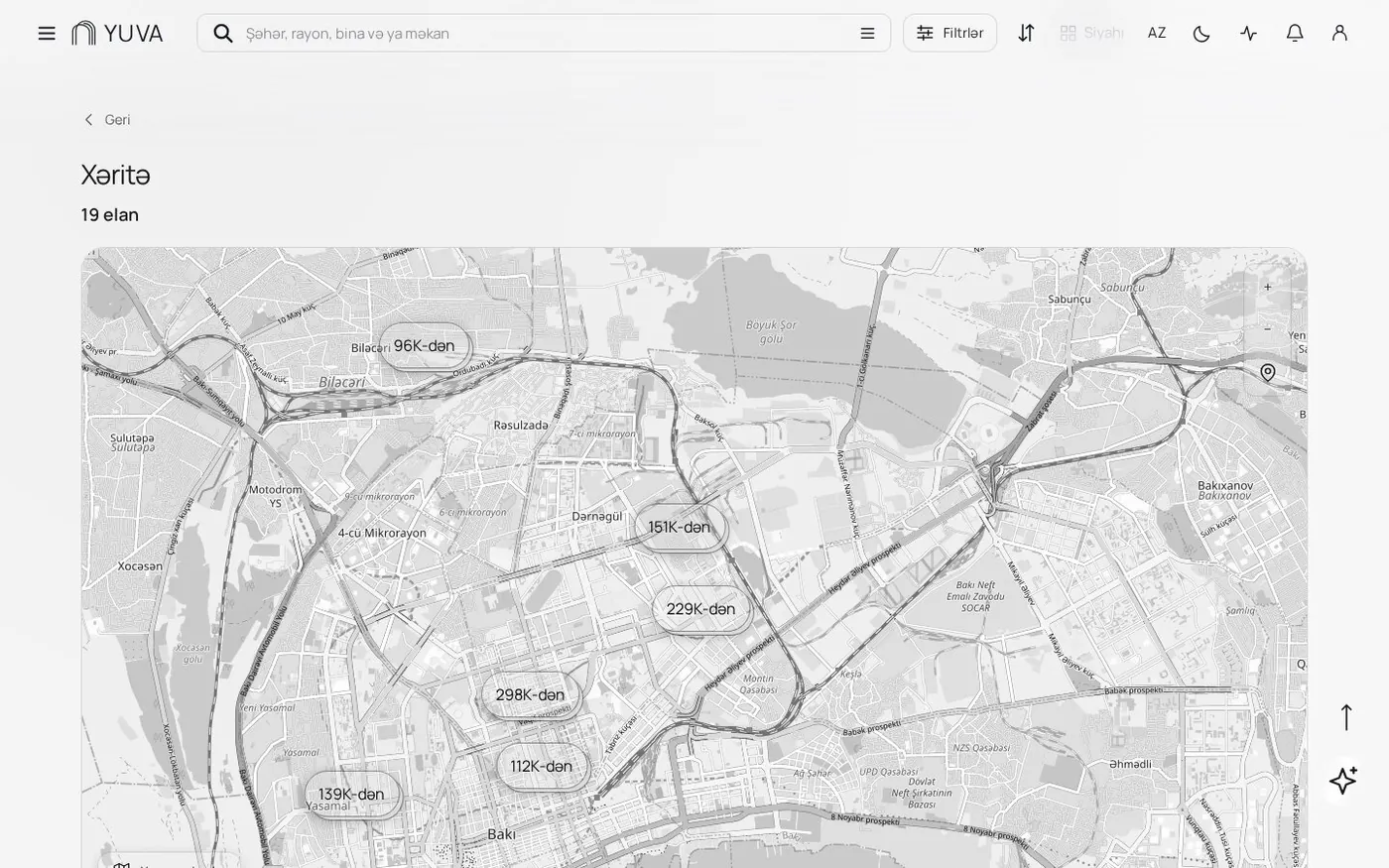Viewport: 1389px width, 868px height.
Task: Select the 139K-dən map marker
Action: 351,794
